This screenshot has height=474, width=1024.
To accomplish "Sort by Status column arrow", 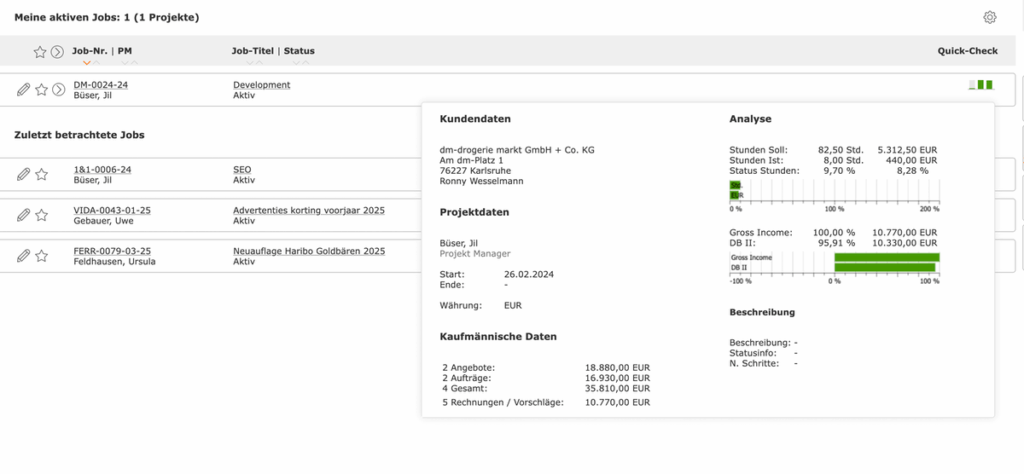I will pyautogui.click(x=296, y=63).
